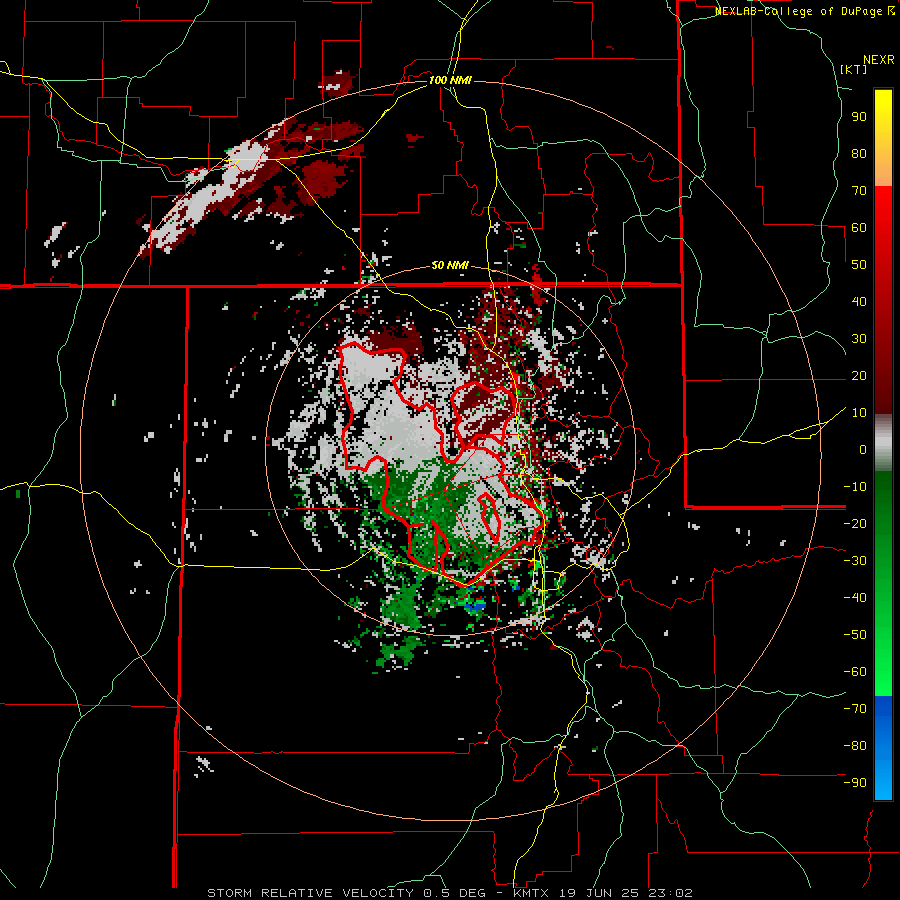This screenshot has width=900, height=900.
Task: Click the 100 NMI range ring label
Action: tap(450, 80)
